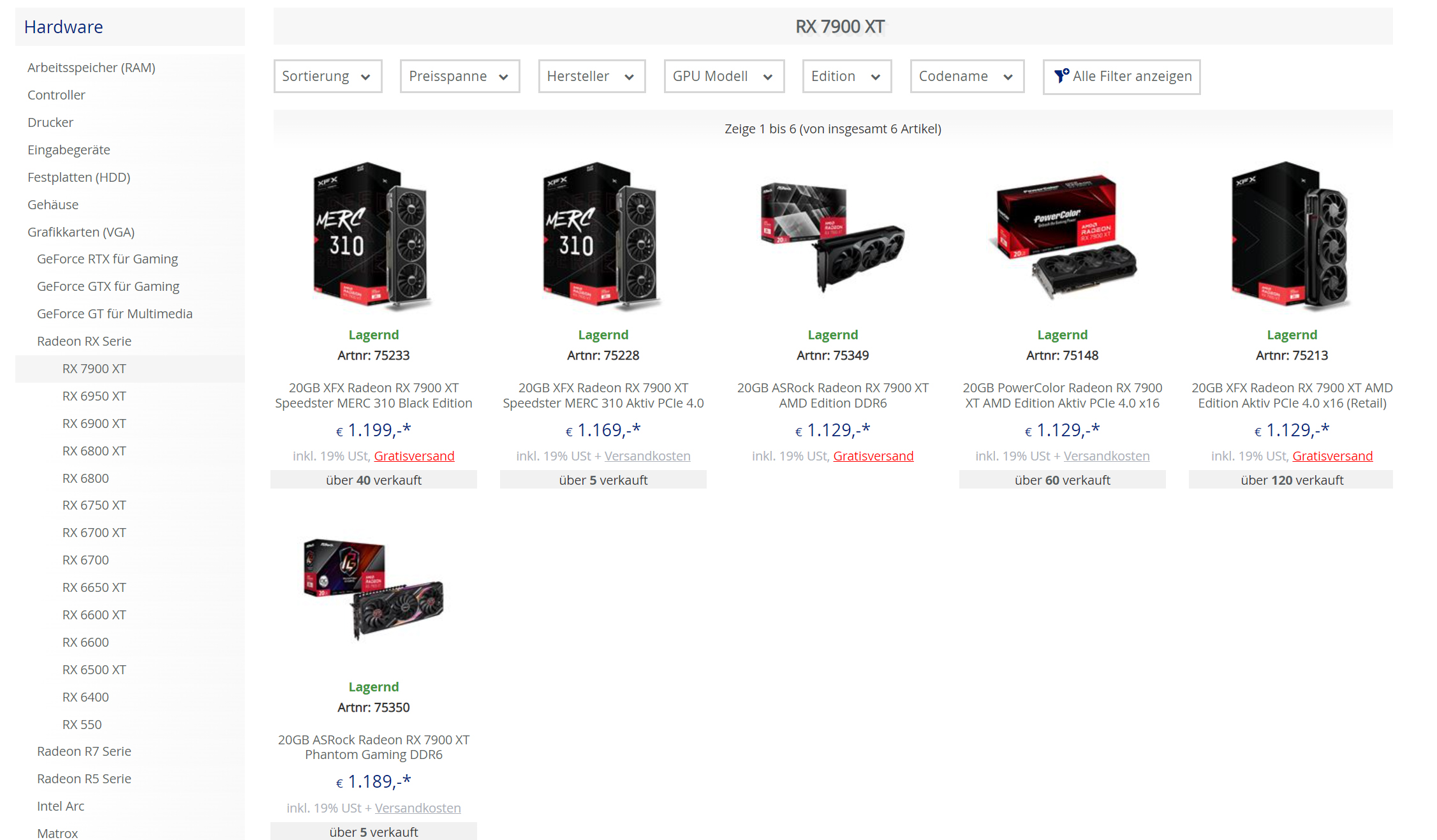Open Arbeitsspeicher (RAM) category
This screenshot has height=840, width=1437.
pyautogui.click(x=91, y=68)
